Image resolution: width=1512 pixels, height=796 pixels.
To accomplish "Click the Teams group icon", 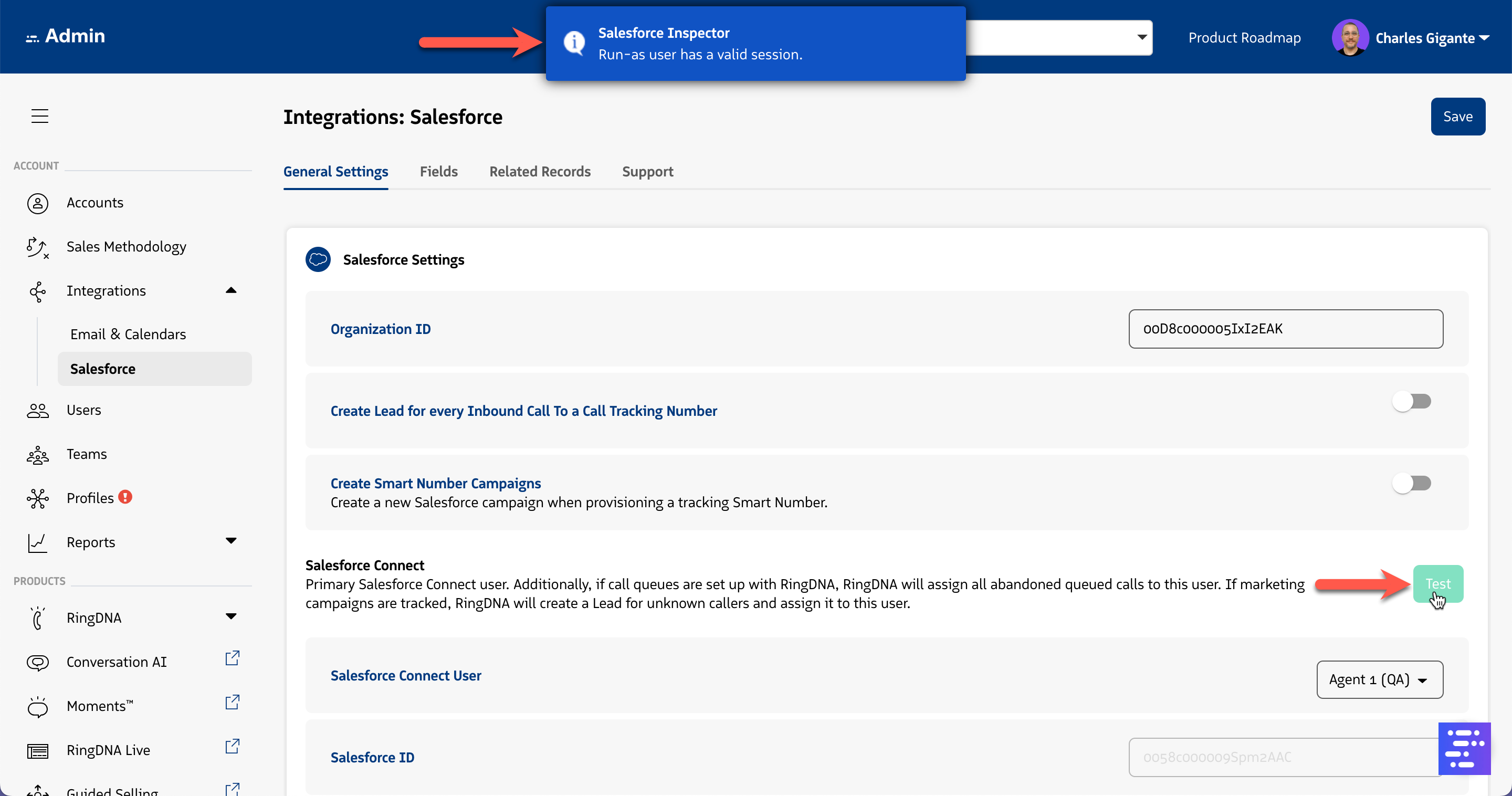I will [x=38, y=454].
